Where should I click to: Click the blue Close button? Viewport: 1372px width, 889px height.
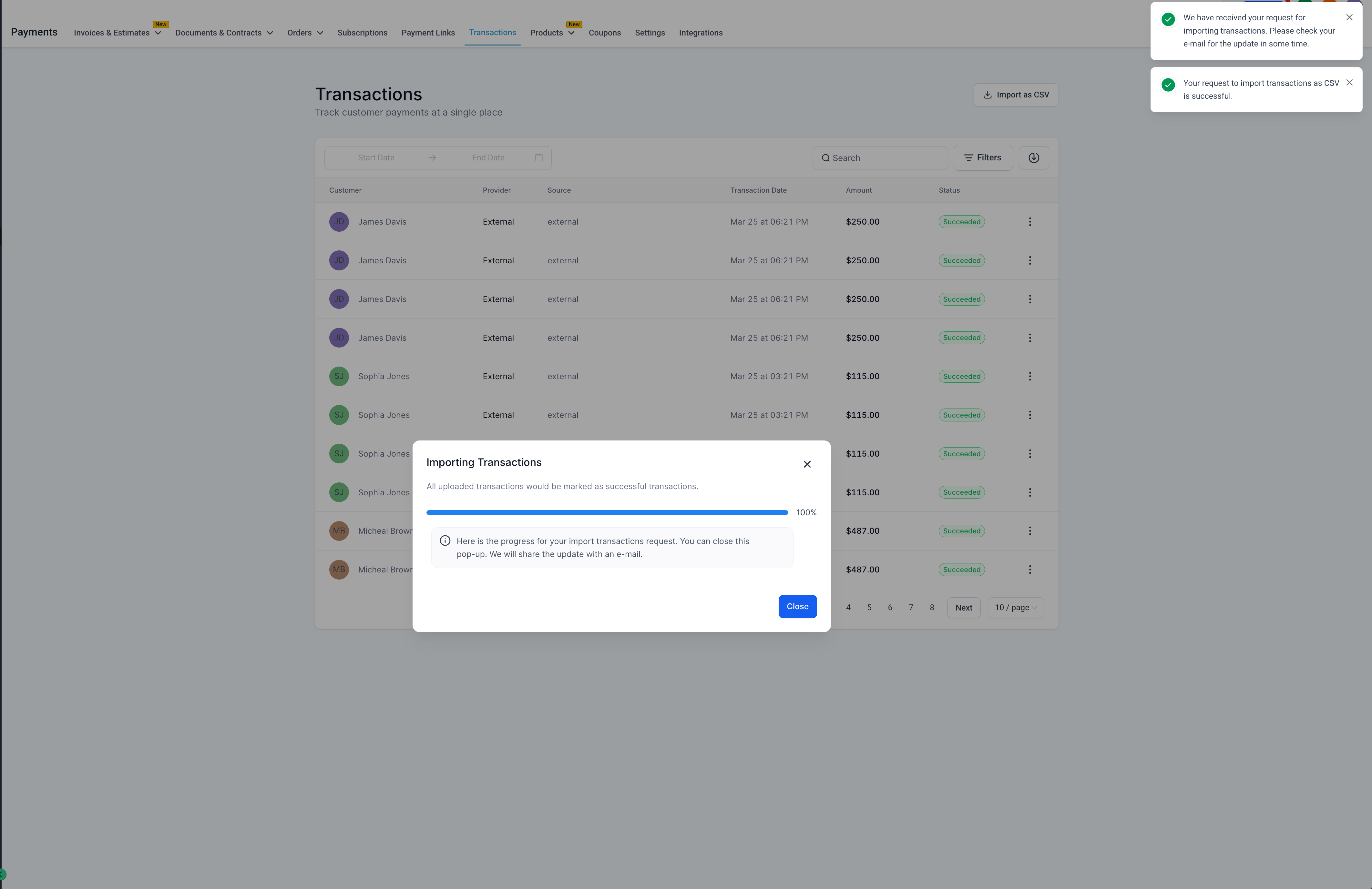point(797,606)
